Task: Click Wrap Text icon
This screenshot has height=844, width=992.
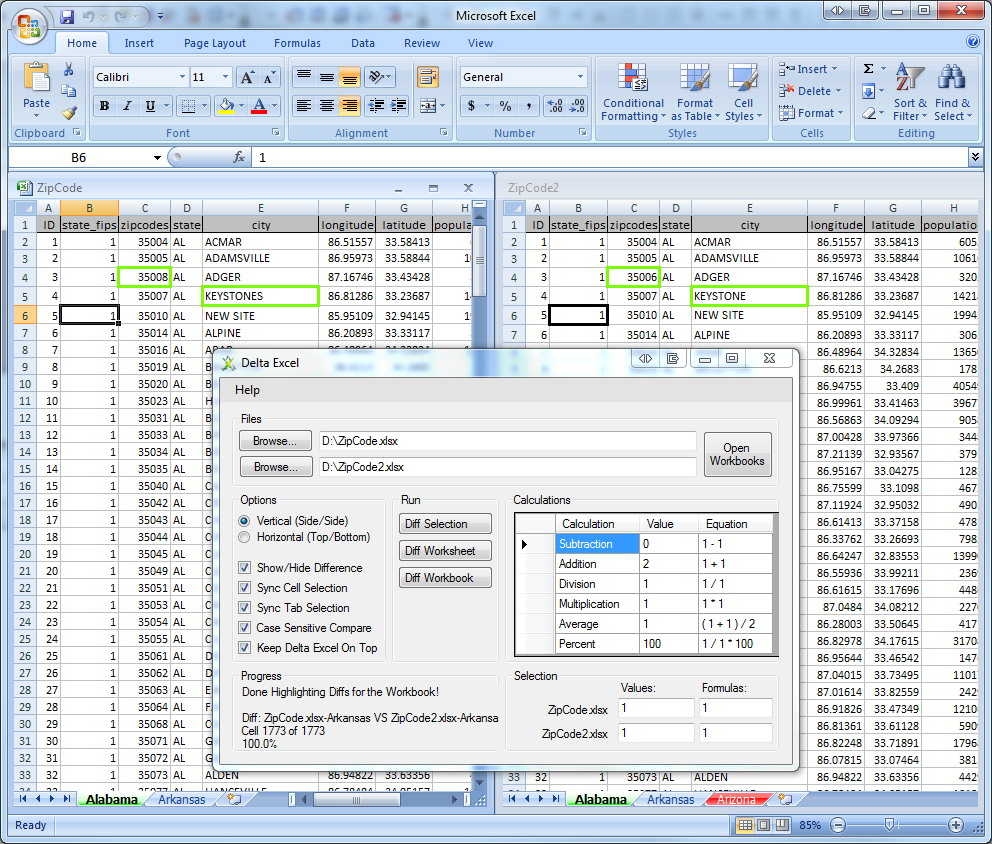Action: (x=428, y=77)
